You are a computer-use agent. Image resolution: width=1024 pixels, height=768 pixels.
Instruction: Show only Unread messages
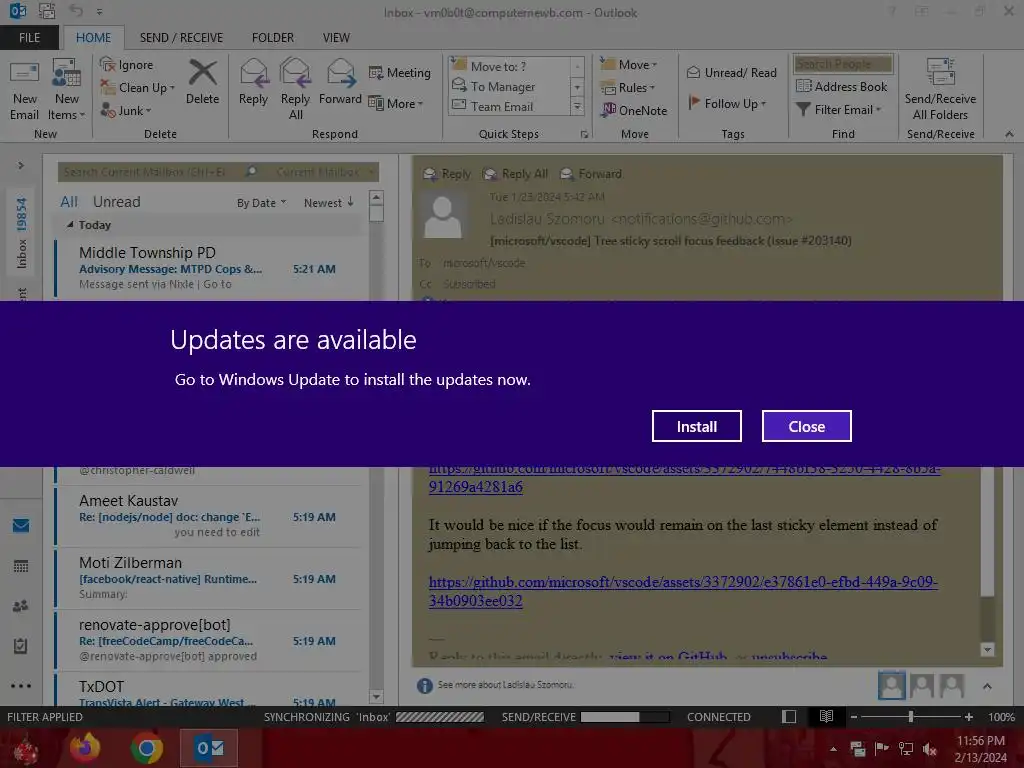[116, 202]
